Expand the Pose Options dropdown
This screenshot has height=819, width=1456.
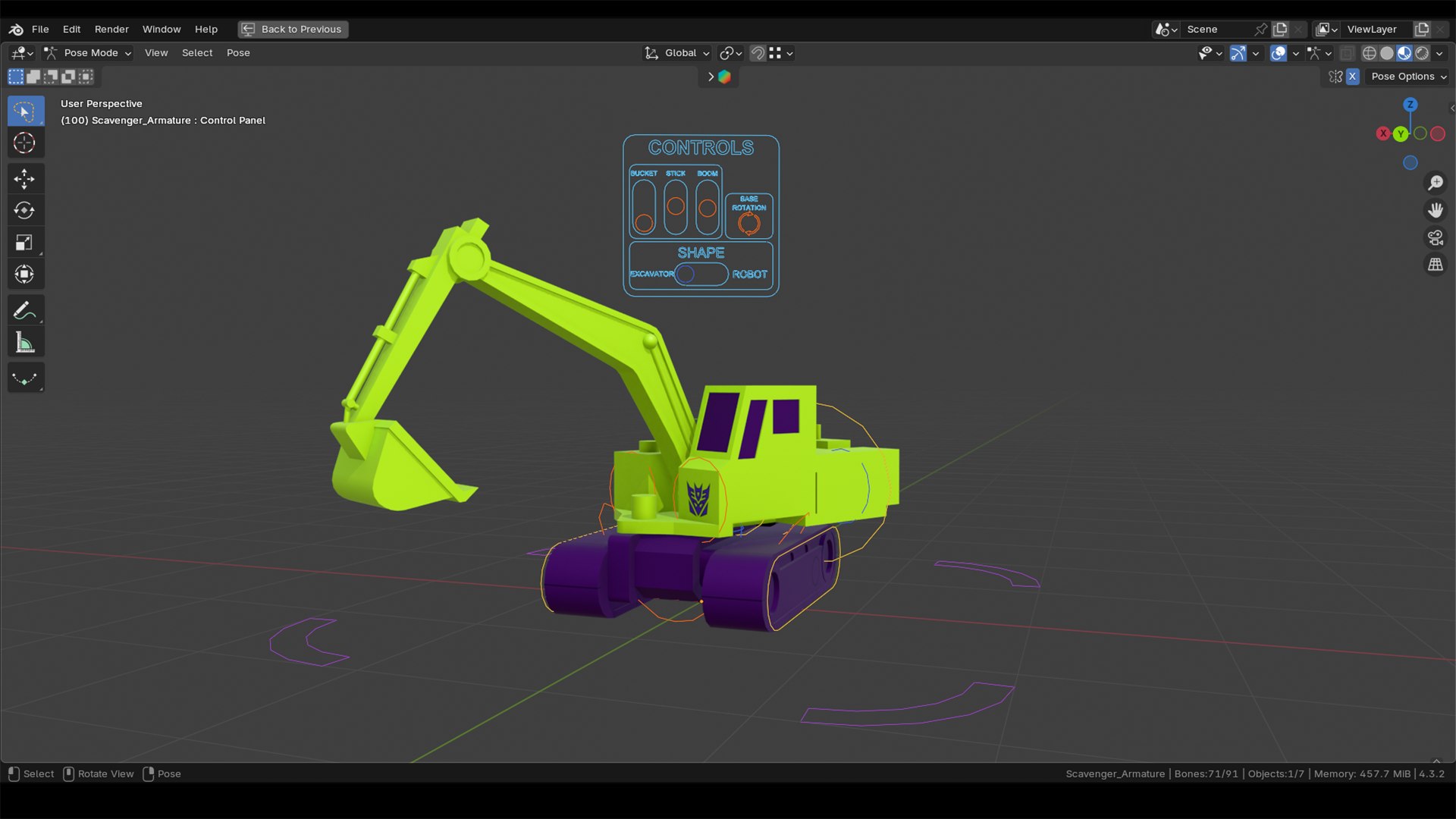pyautogui.click(x=1408, y=77)
